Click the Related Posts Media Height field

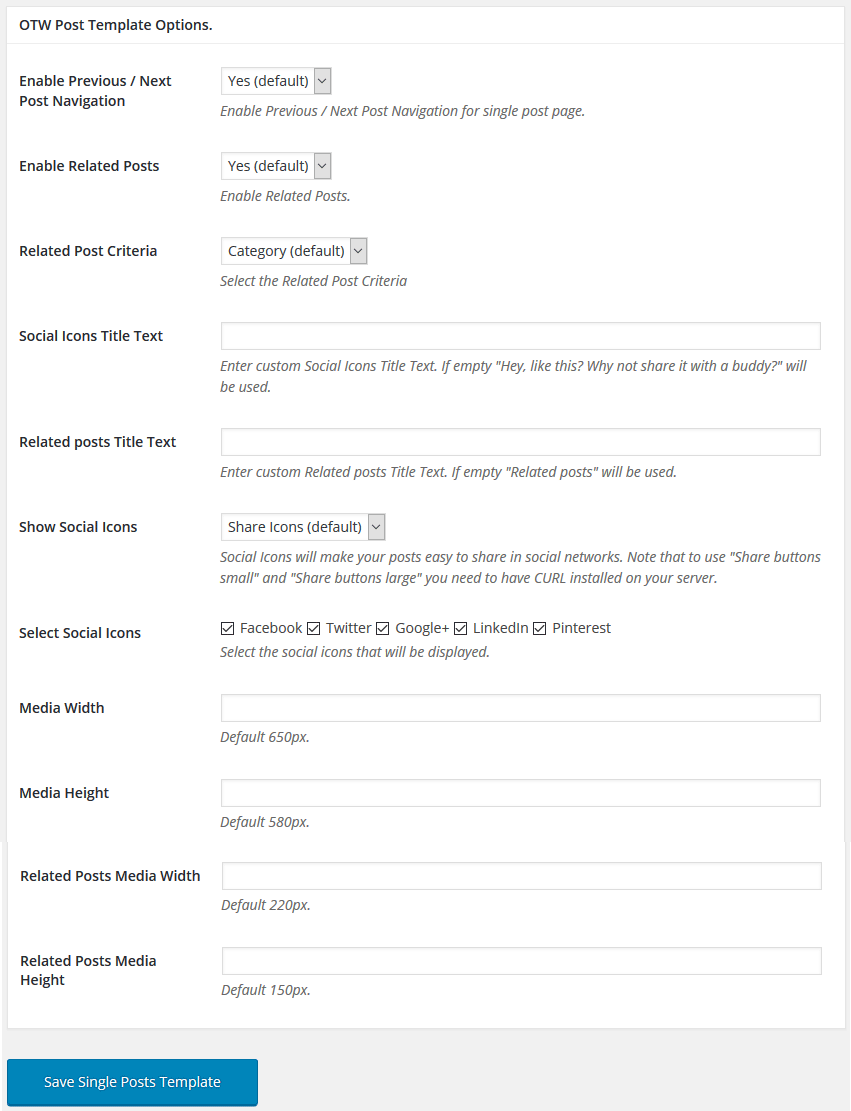pos(521,961)
